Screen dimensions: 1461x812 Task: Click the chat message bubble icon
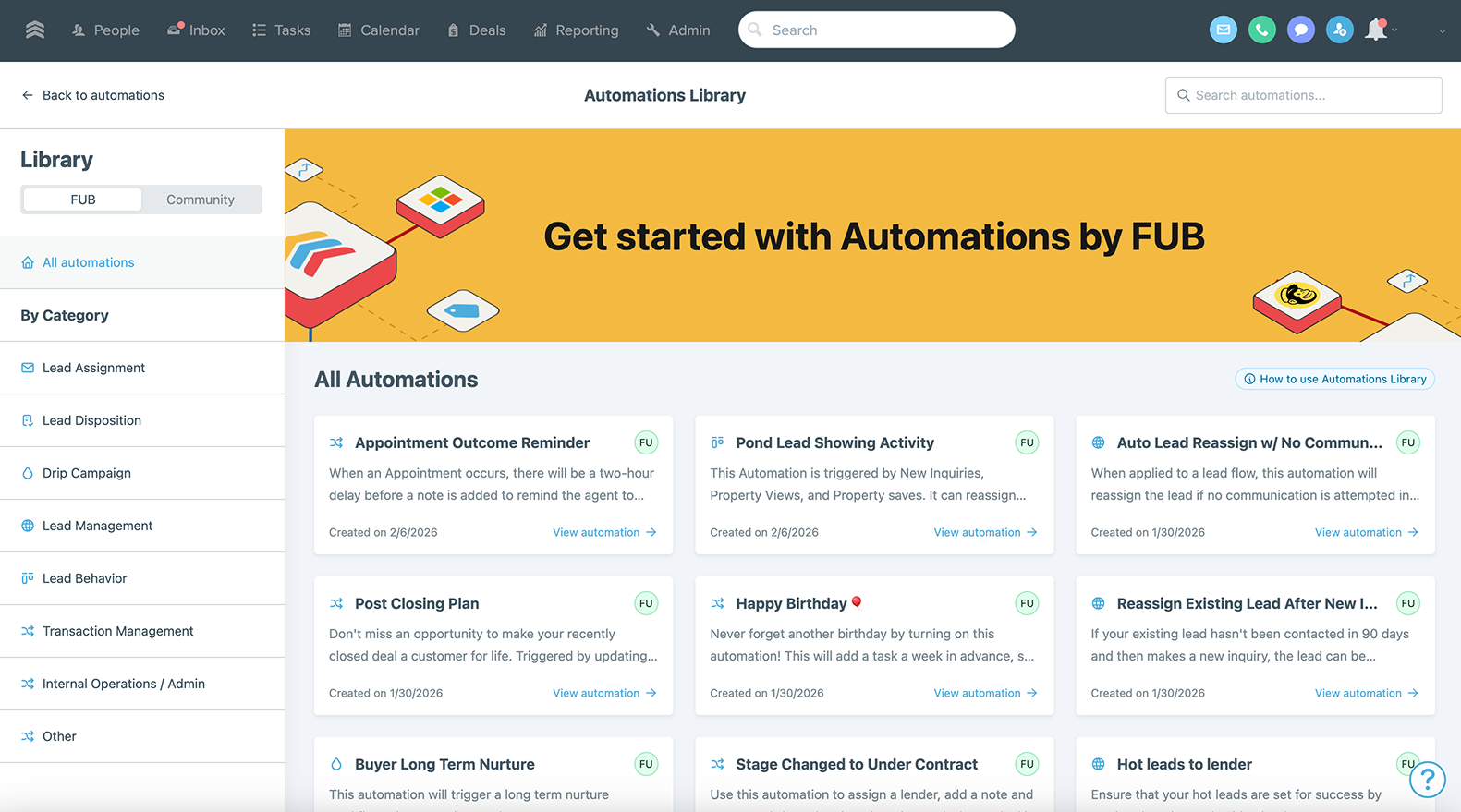(x=1300, y=30)
